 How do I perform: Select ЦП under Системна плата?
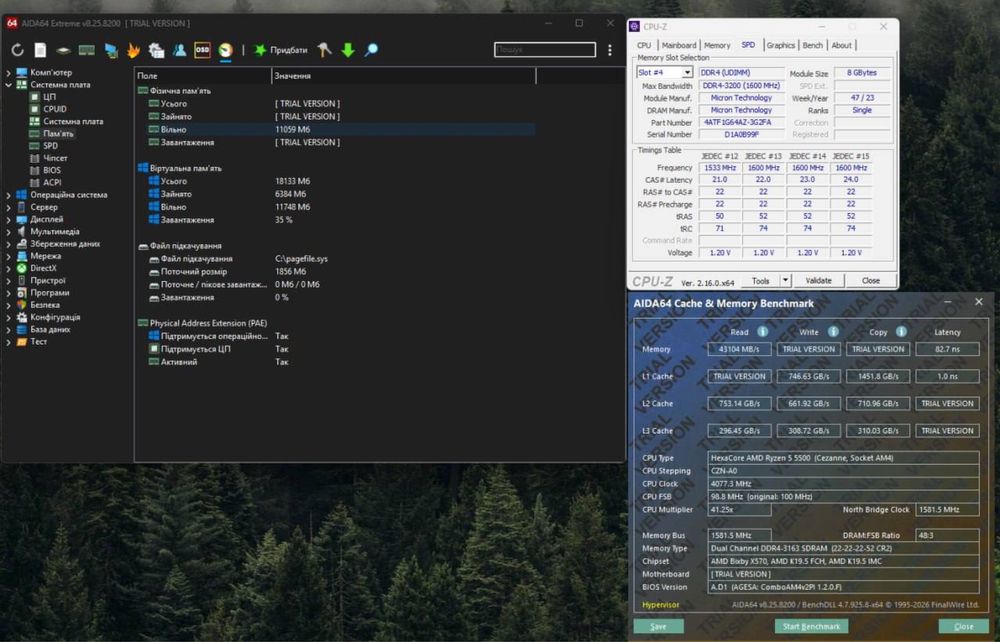[x=49, y=97]
